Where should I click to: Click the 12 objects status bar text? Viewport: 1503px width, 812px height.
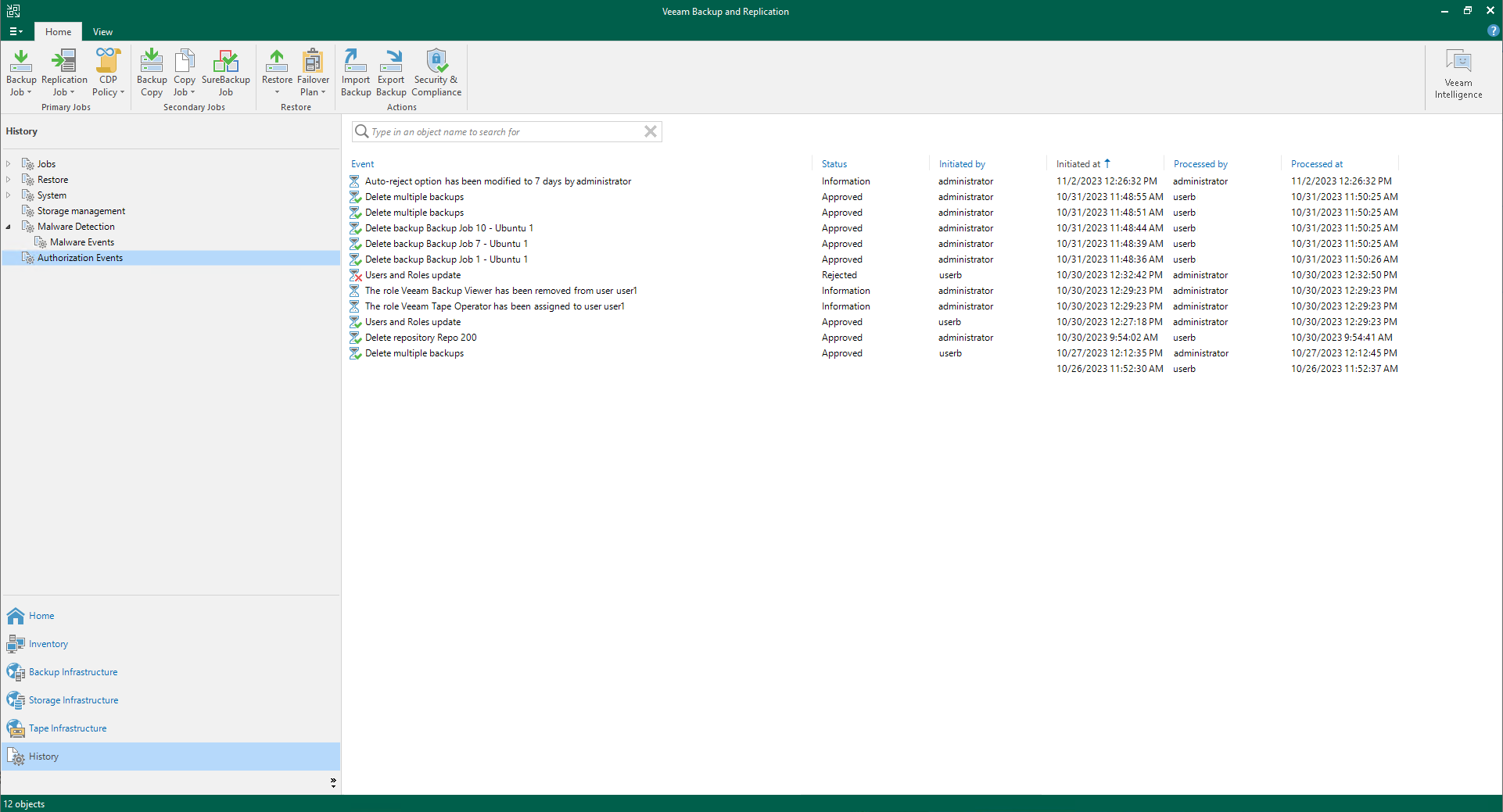(24, 804)
